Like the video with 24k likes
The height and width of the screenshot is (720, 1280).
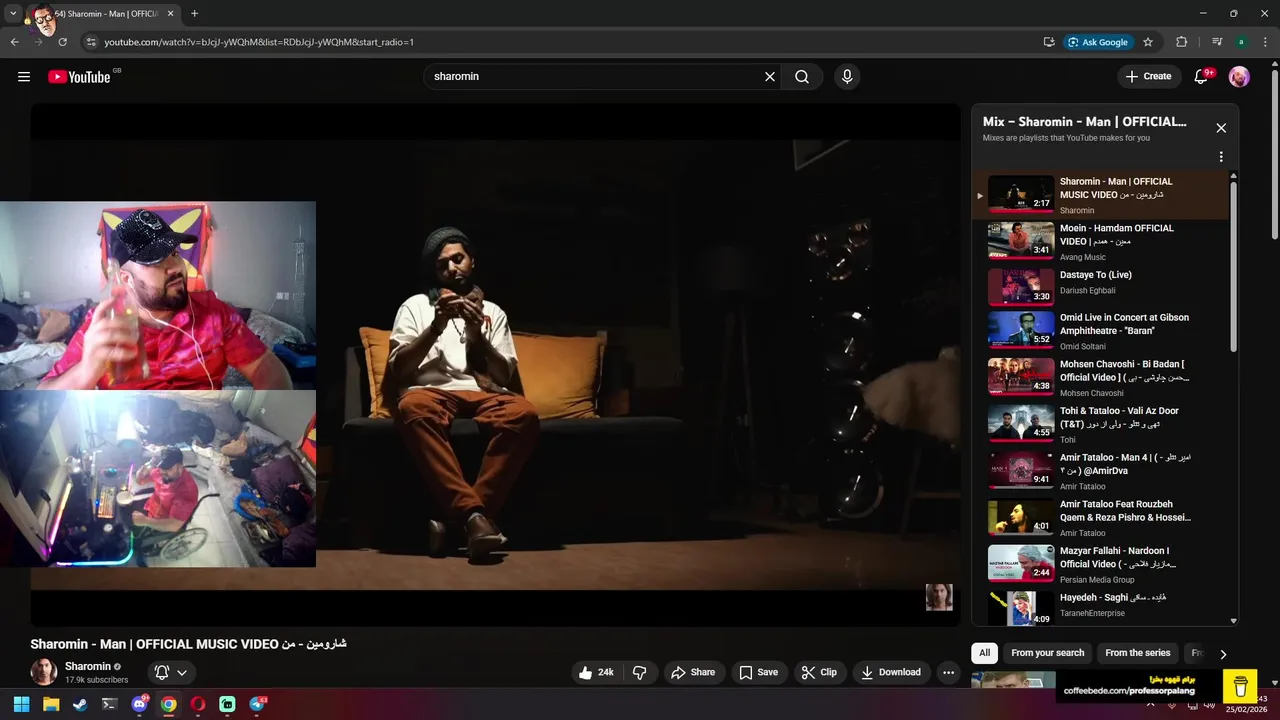click(x=596, y=673)
